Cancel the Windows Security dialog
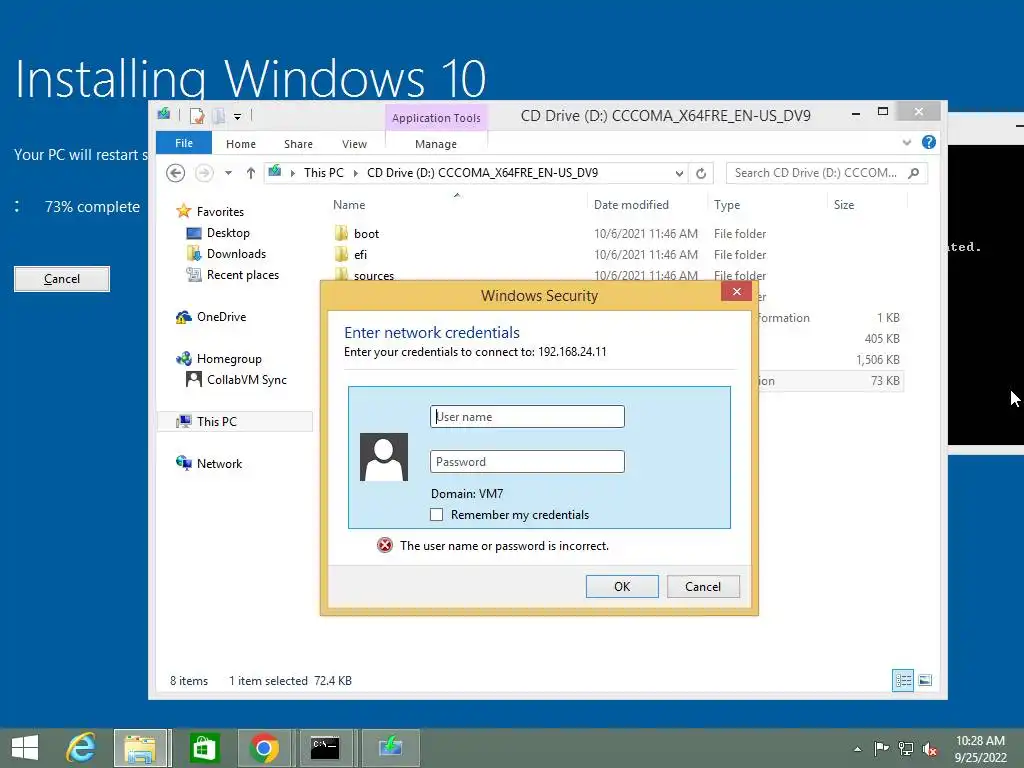 pos(703,586)
